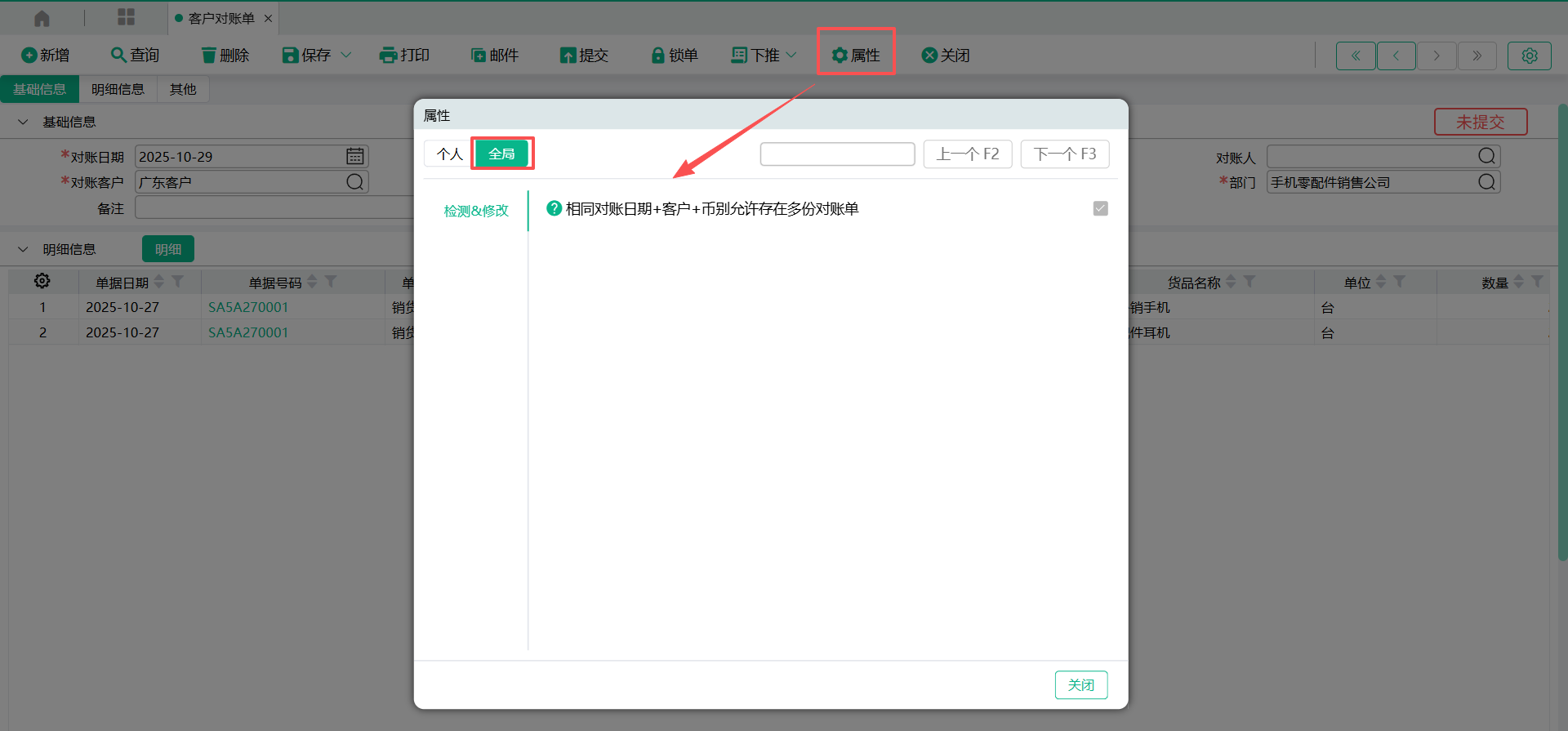Click the 锁单 lock toolbar icon
Viewport: 1568px width, 731px height.
tap(657, 55)
